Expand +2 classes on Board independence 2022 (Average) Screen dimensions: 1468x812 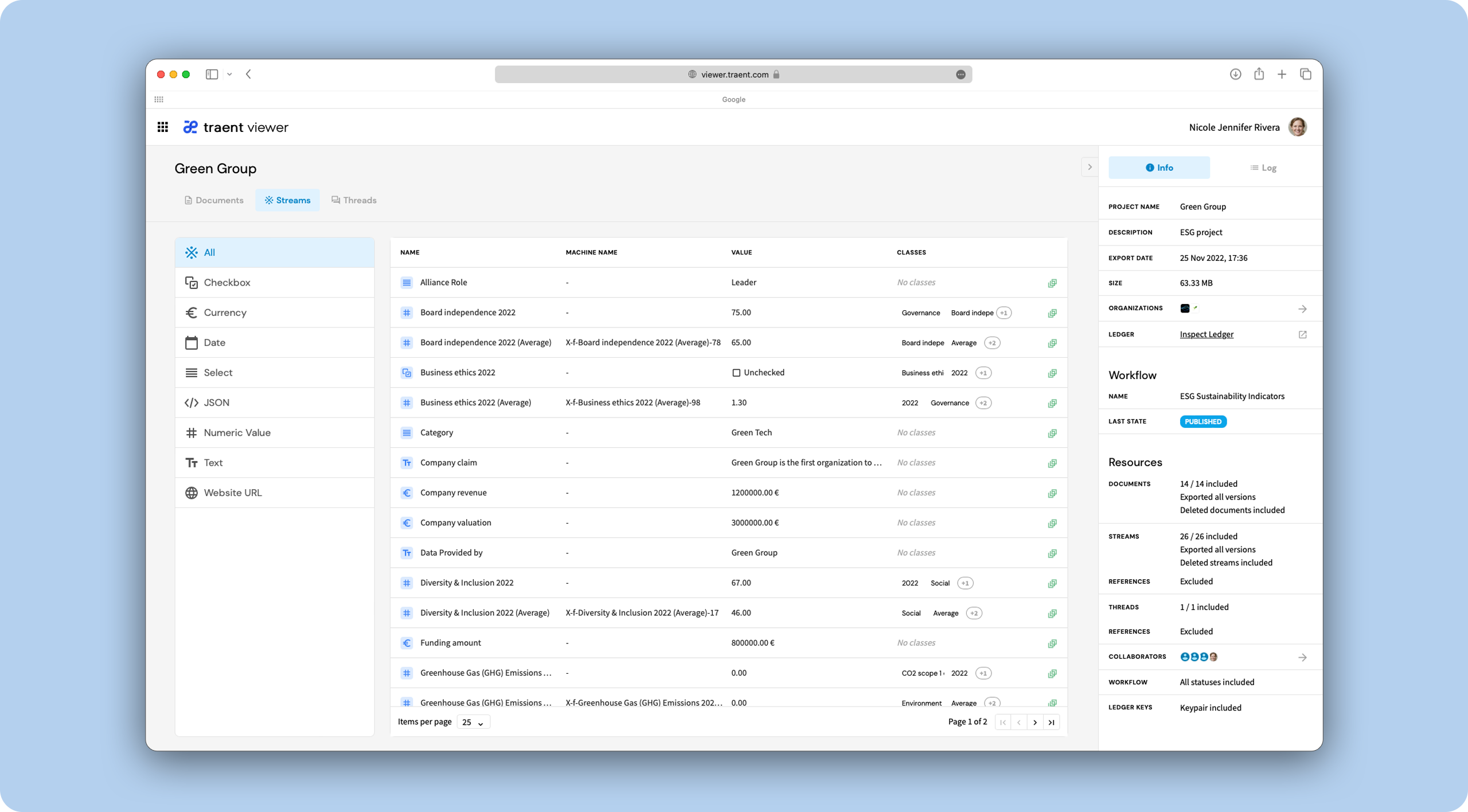992,343
